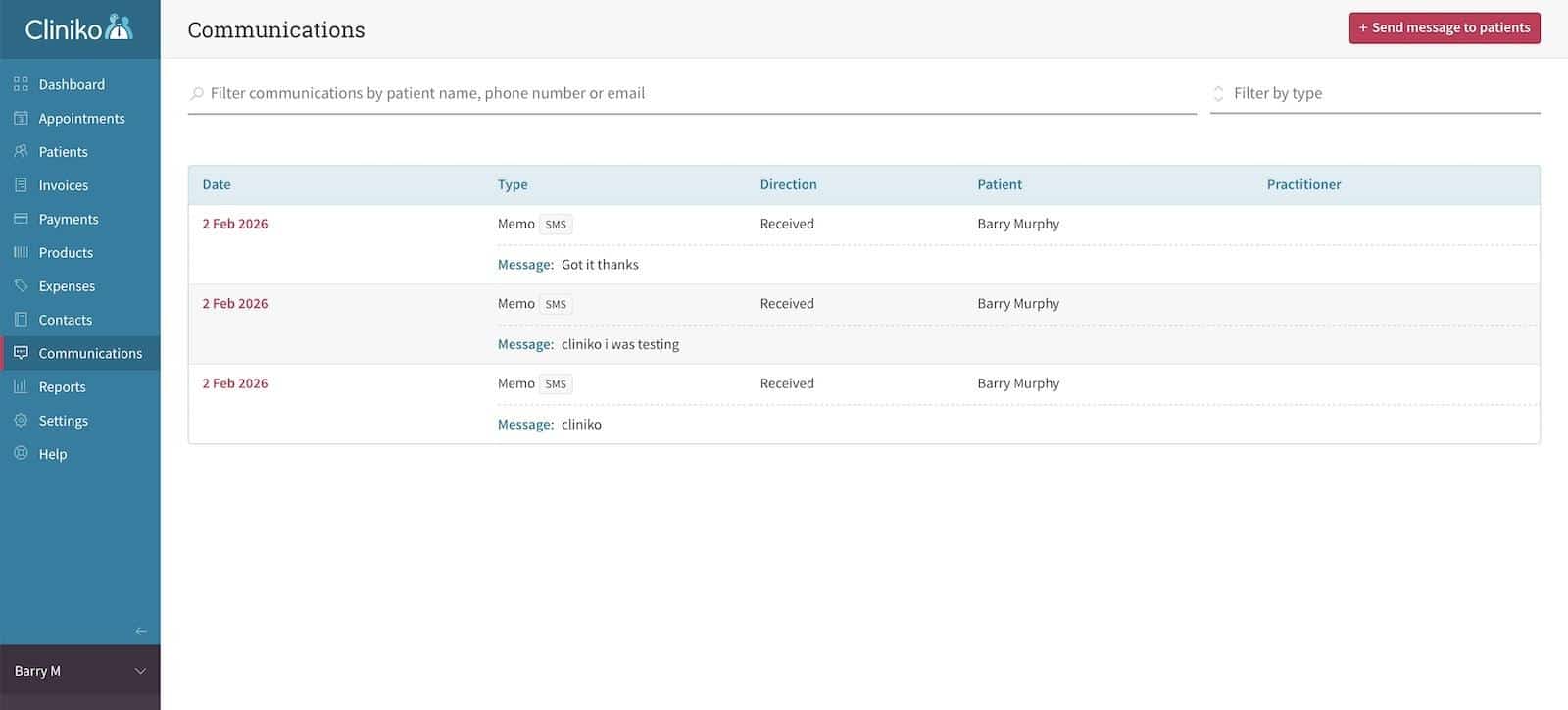Click the Payments card icon
The image size is (1568, 710).
coord(21,219)
